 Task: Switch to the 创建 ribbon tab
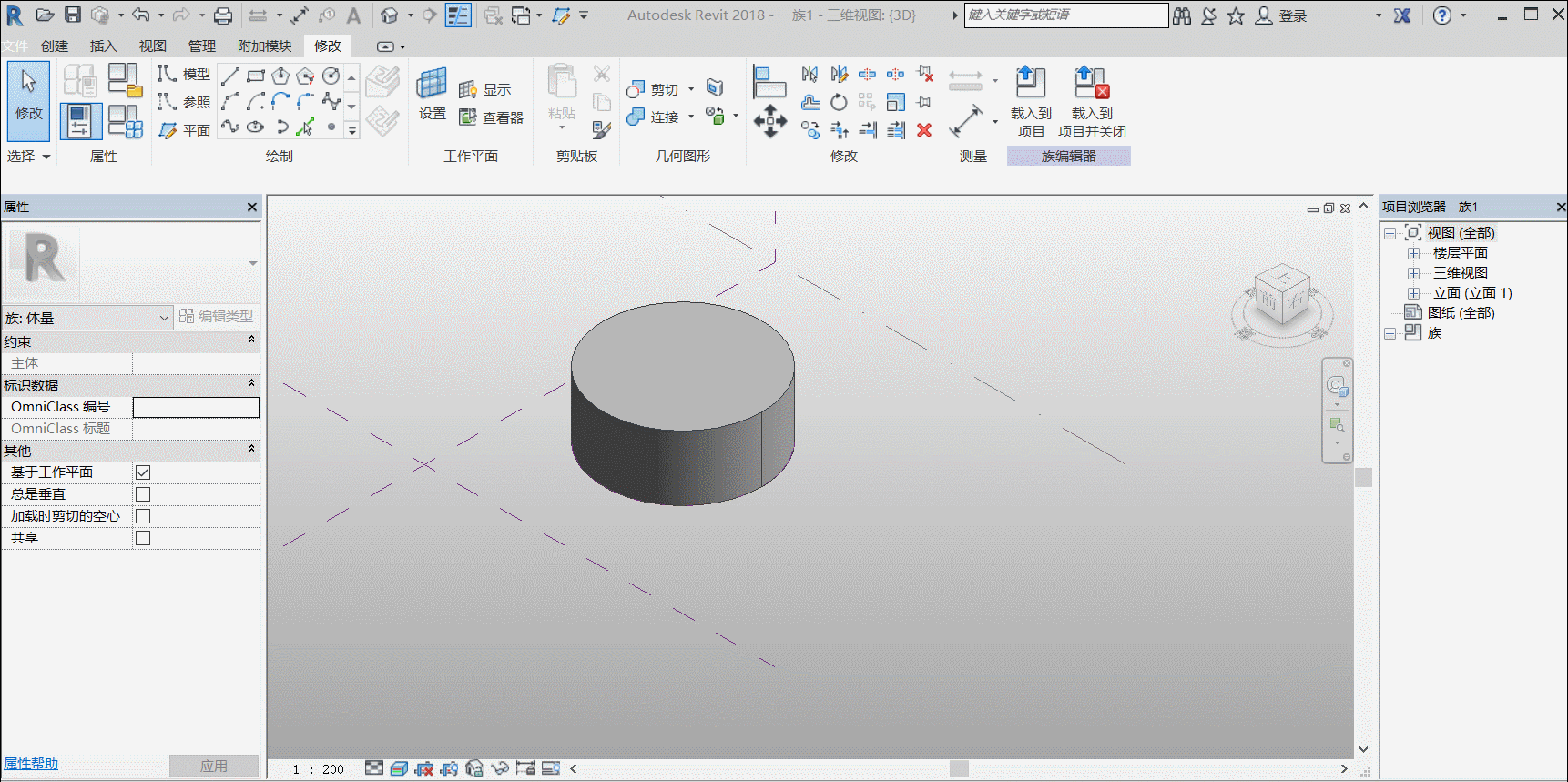55,46
